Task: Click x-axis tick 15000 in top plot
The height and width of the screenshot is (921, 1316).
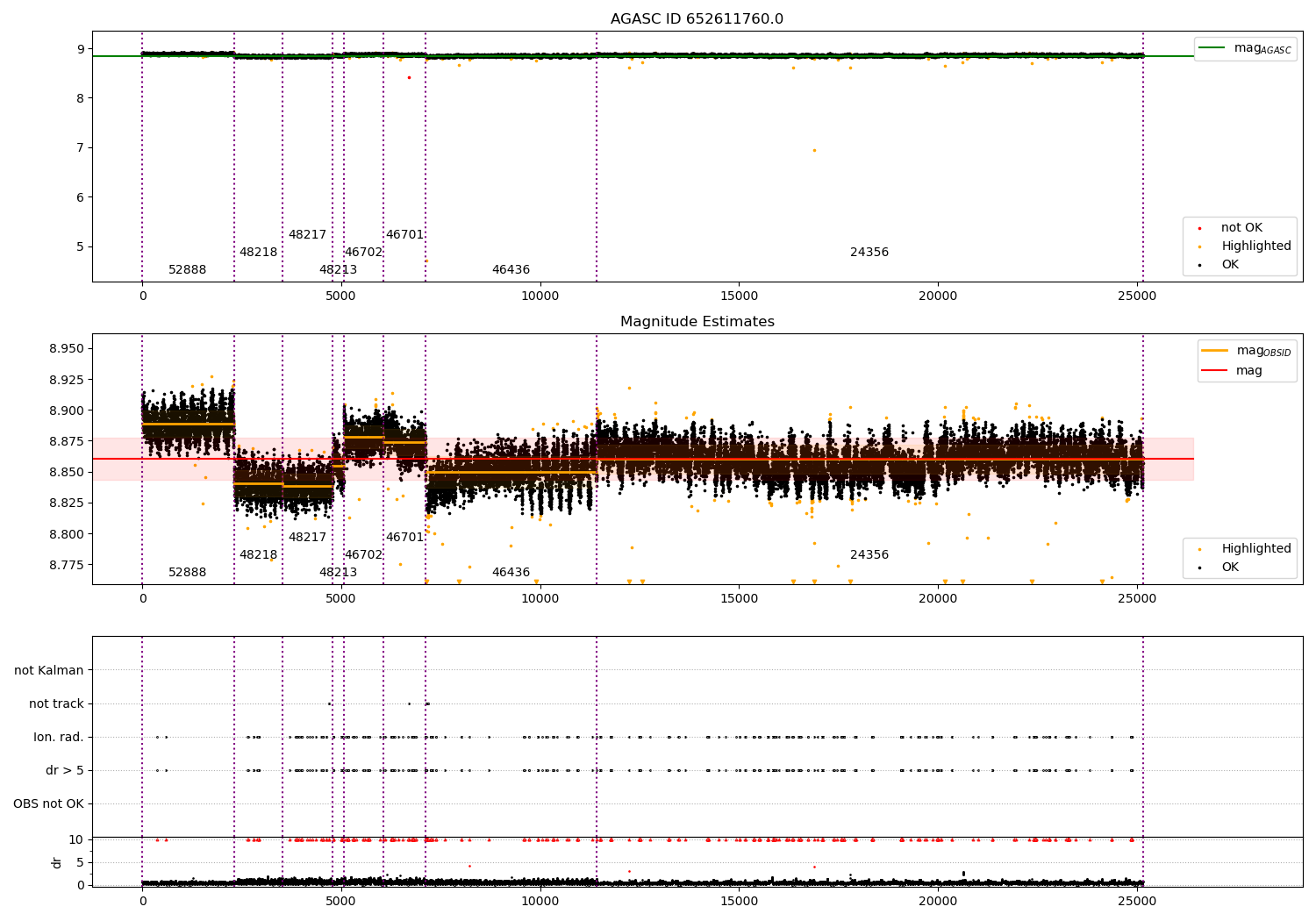Action: coord(739,296)
